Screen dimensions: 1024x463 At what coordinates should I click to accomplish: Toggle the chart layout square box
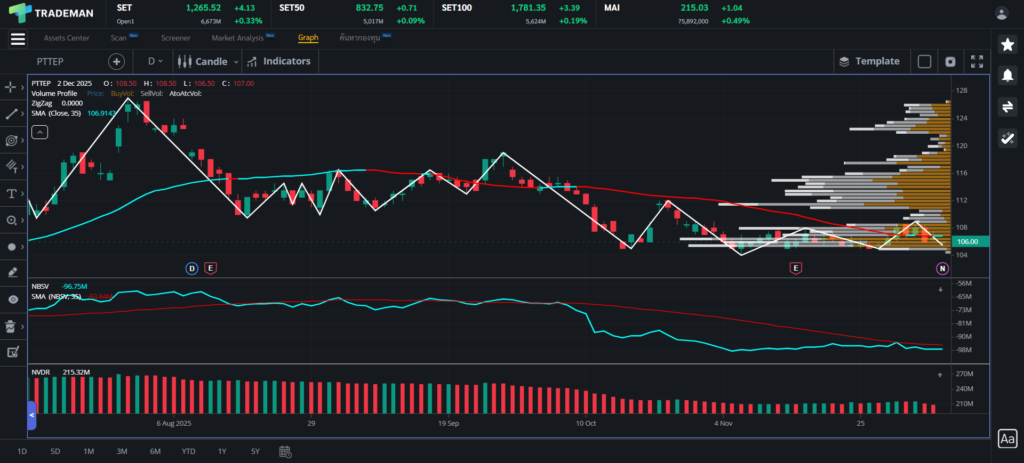point(924,61)
